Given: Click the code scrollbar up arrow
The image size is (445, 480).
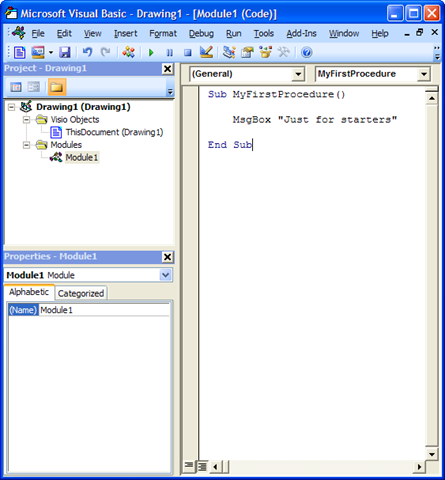Looking at the screenshot, I should (432, 98).
